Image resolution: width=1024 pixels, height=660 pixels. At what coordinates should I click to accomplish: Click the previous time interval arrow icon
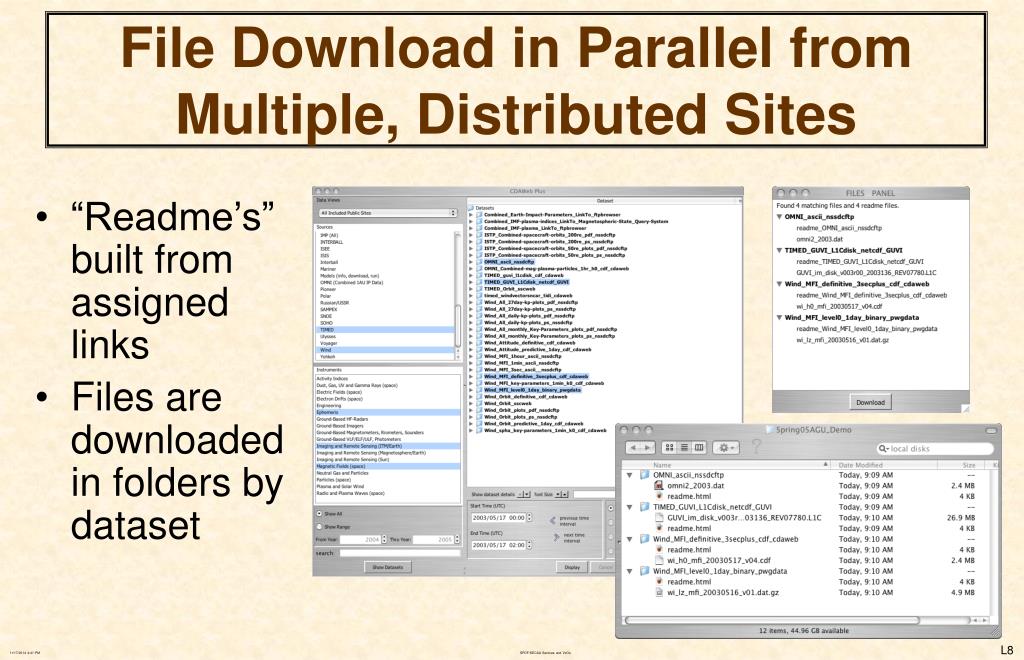pos(553,520)
